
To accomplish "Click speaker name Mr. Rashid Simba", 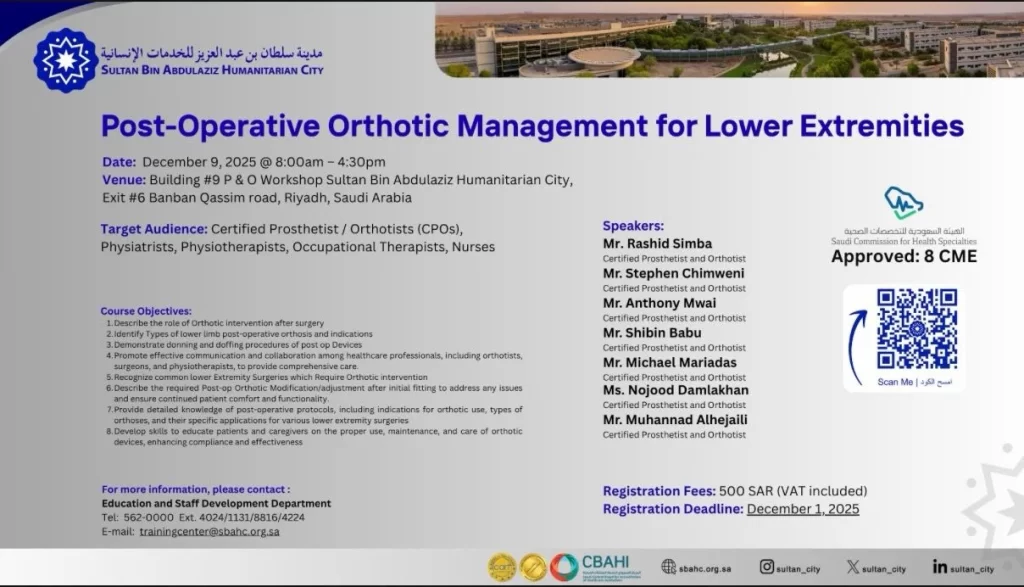I will click(x=657, y=244).
